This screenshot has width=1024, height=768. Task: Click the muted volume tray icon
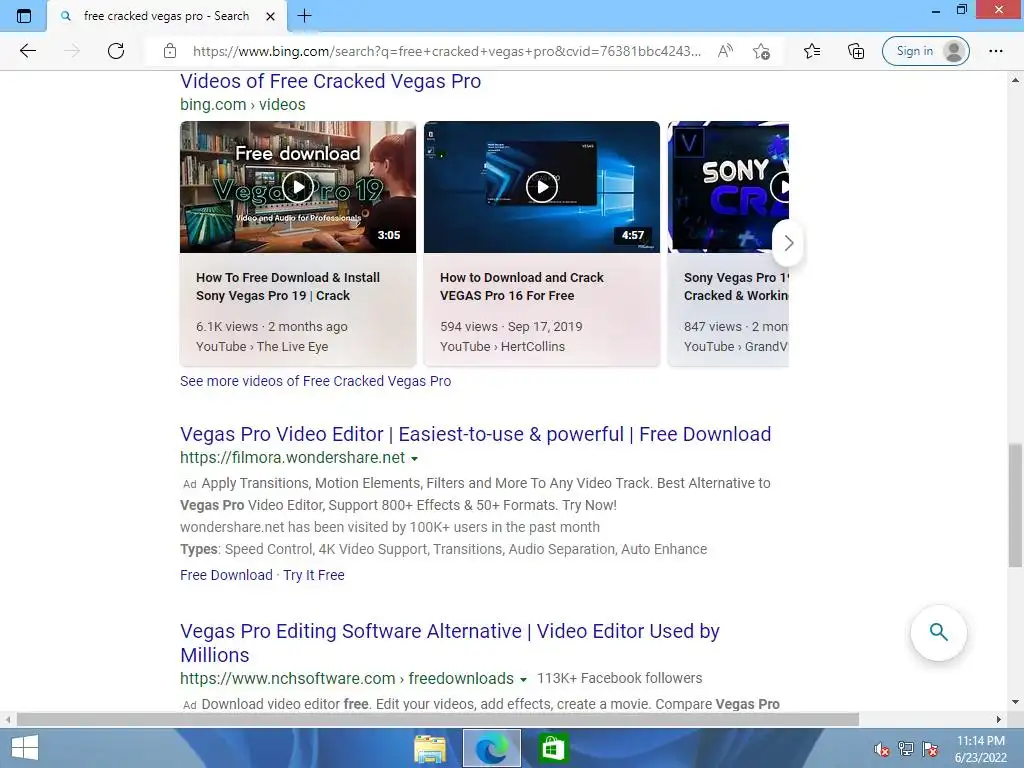(x=882, y=749)
